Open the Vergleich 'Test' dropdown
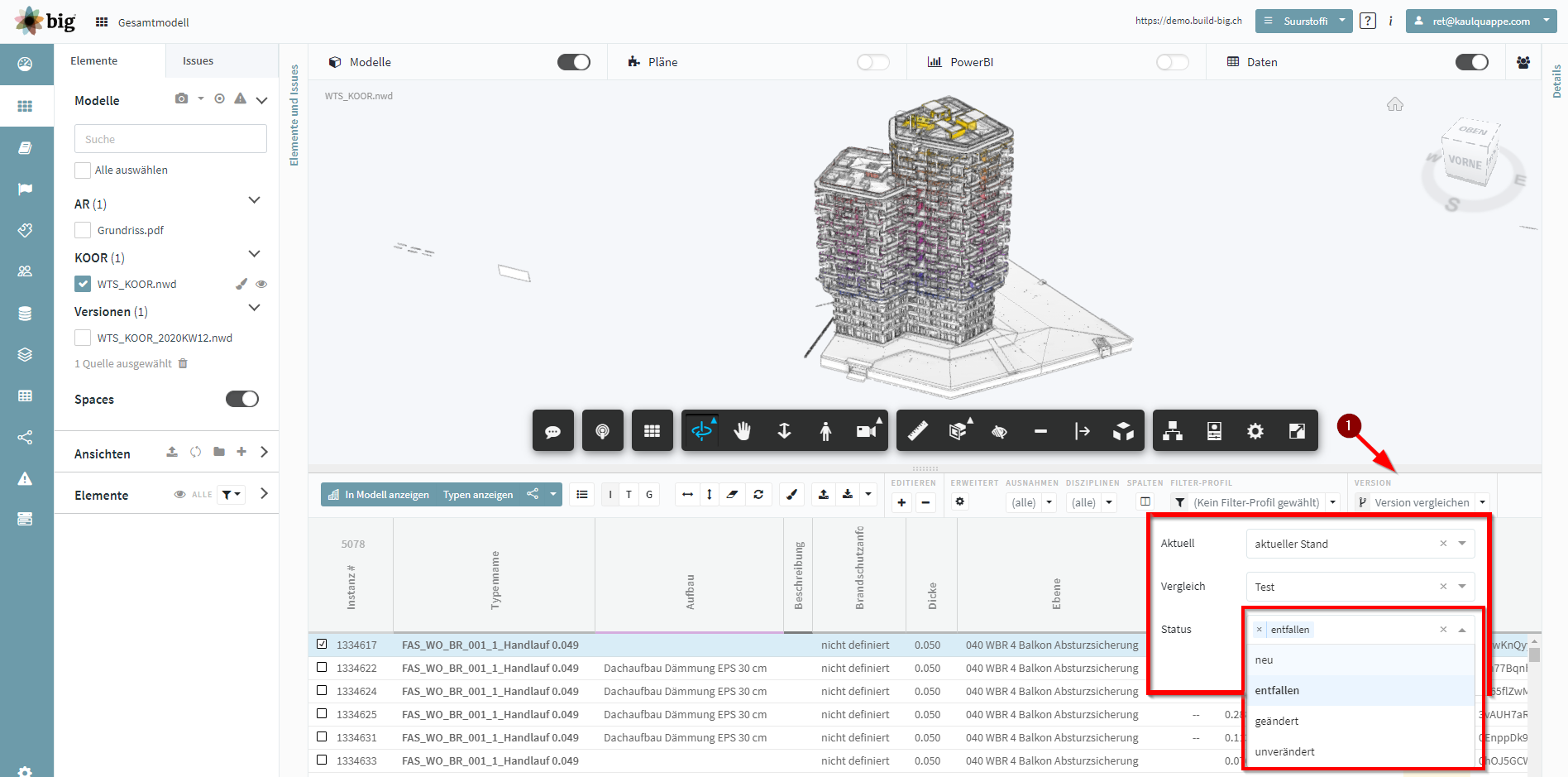This screenshot has height=777, width=1568. click(1360, 587)
